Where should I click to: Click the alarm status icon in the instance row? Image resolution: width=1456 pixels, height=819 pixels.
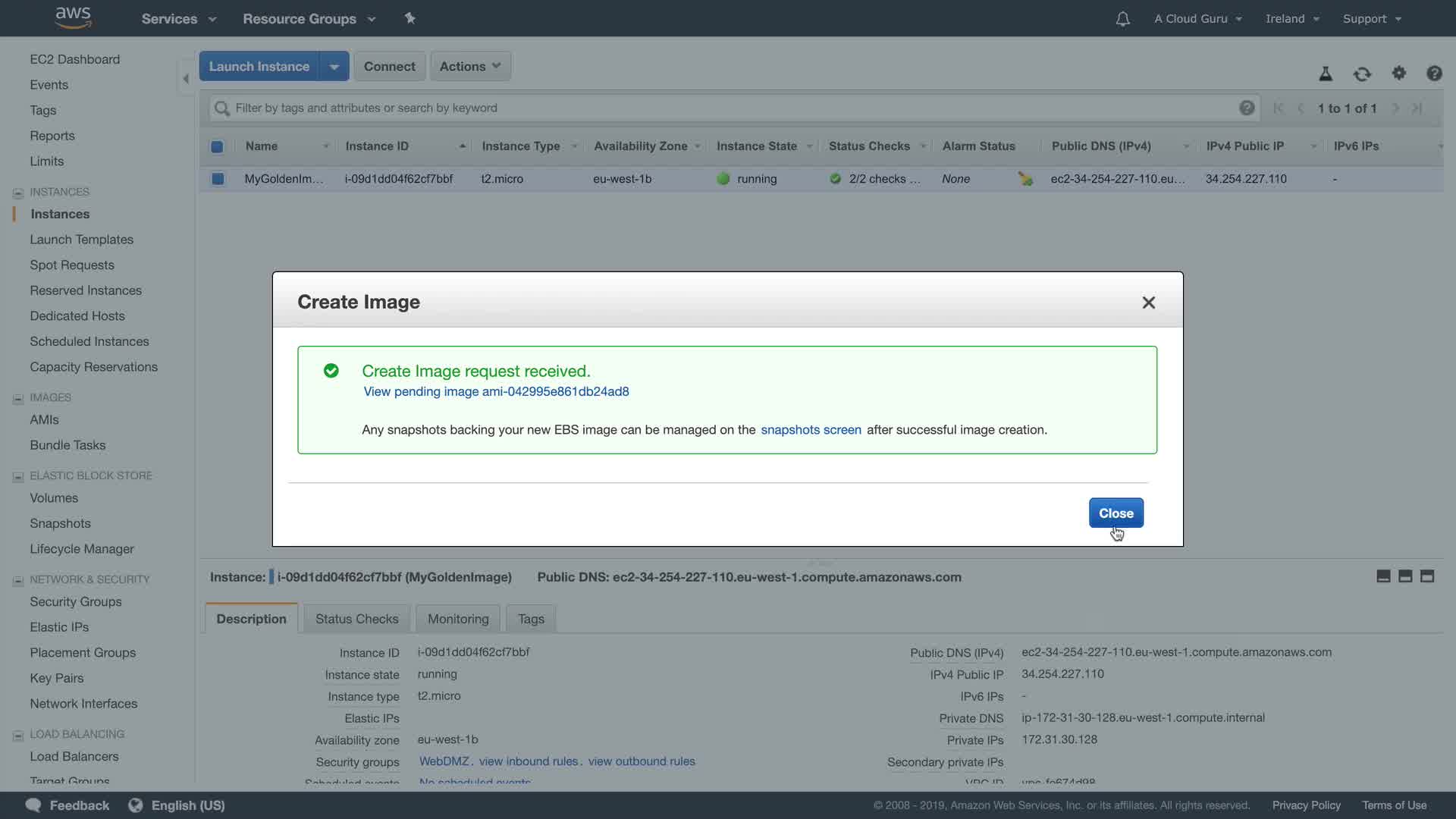(x=1025, y=179)
